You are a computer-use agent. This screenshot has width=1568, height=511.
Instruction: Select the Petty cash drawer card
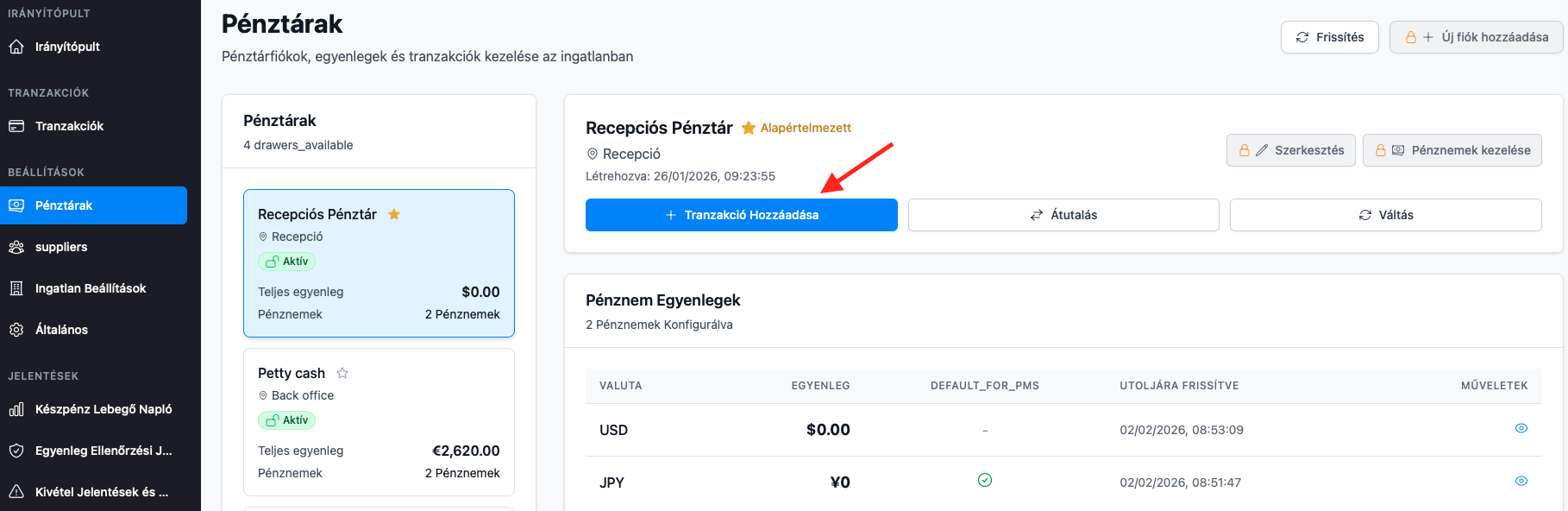pos(379,422)
